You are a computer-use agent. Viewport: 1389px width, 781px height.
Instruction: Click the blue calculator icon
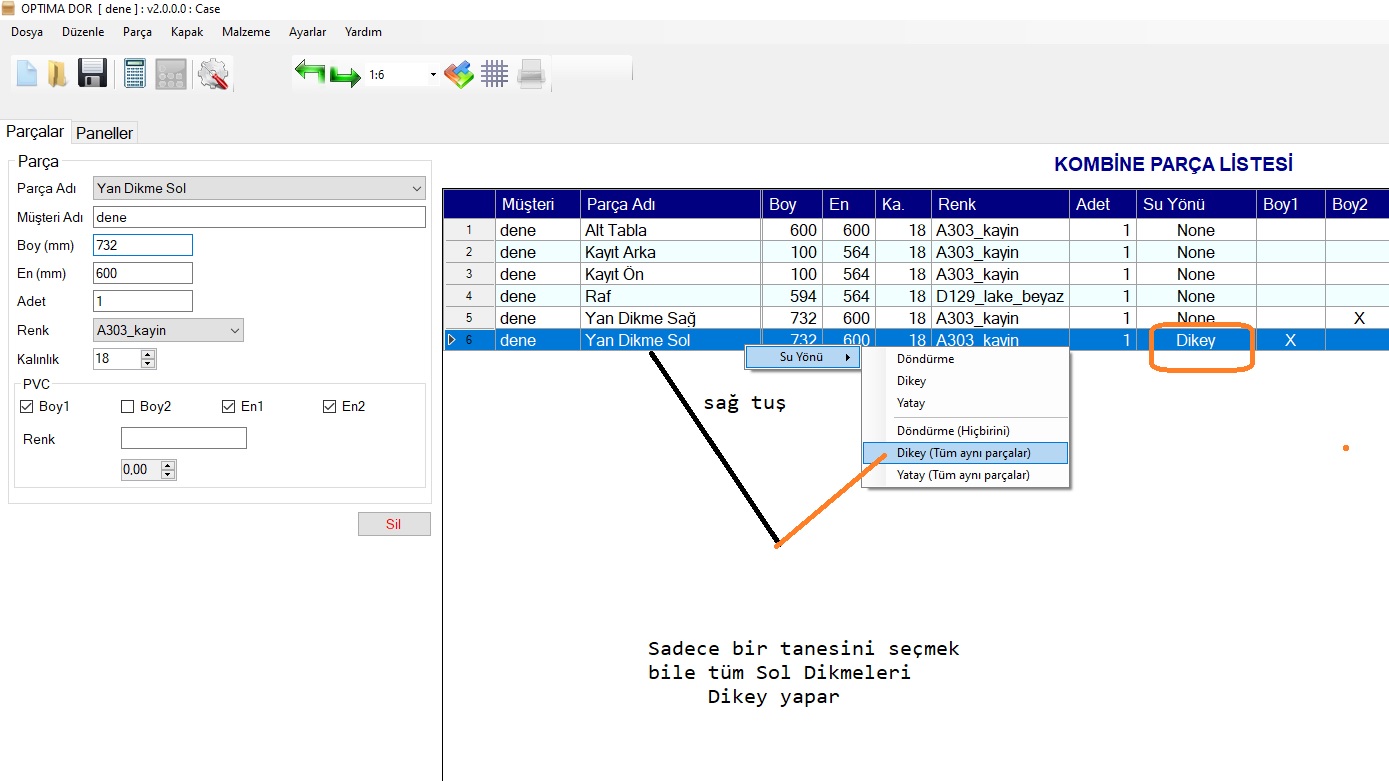135,74
